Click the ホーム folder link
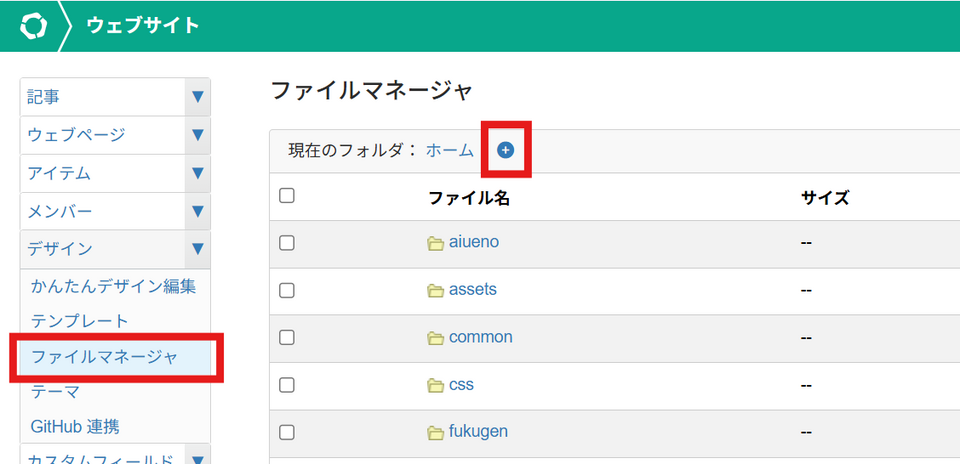 pyautogui.click(x=450, y=150)
